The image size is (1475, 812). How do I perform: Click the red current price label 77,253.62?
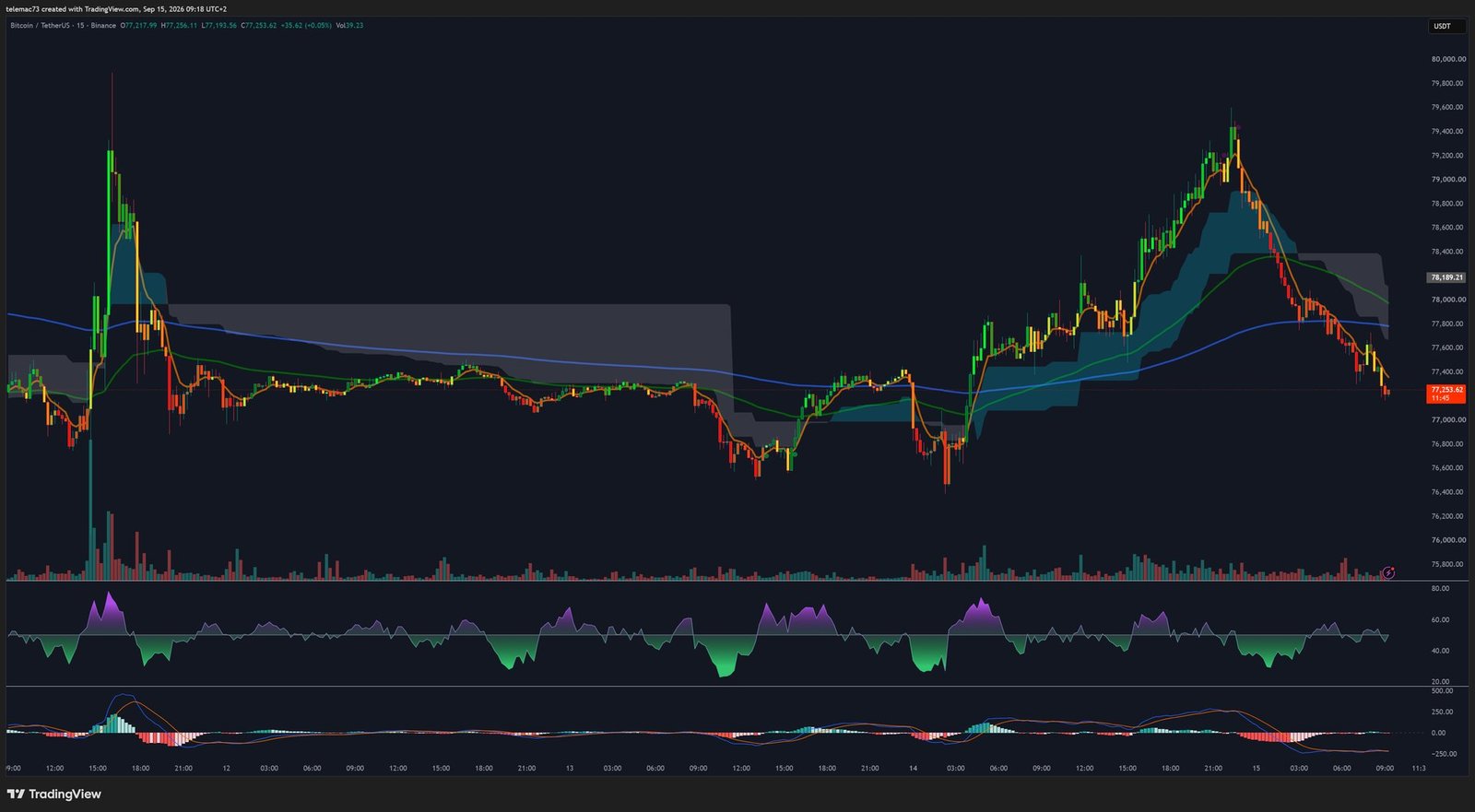1446,394
